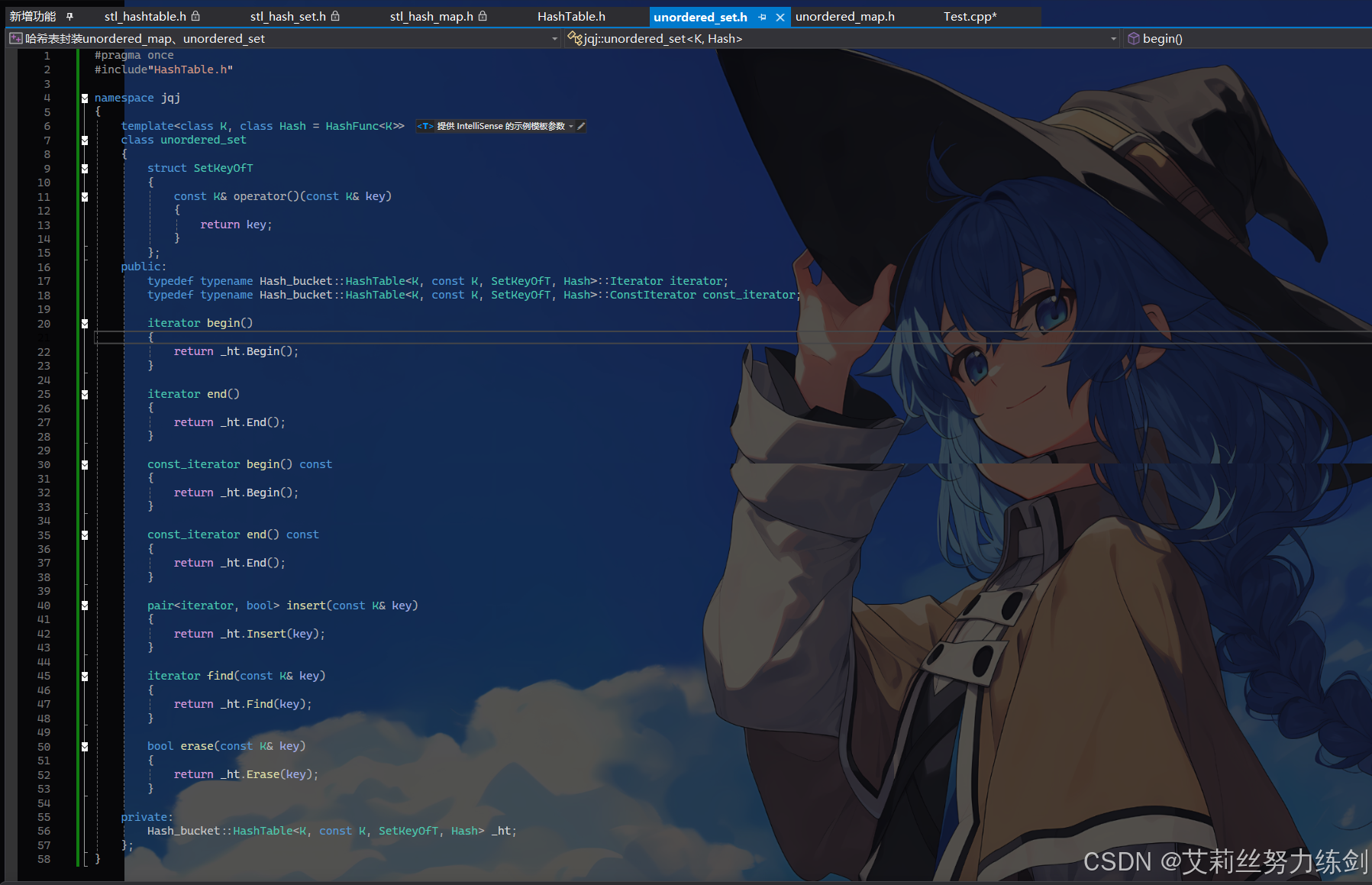Collapse the struct SetKeyOfT block
Image resolution: width=1372 pixels, height=885 pixels.
(x=85, y=169)
